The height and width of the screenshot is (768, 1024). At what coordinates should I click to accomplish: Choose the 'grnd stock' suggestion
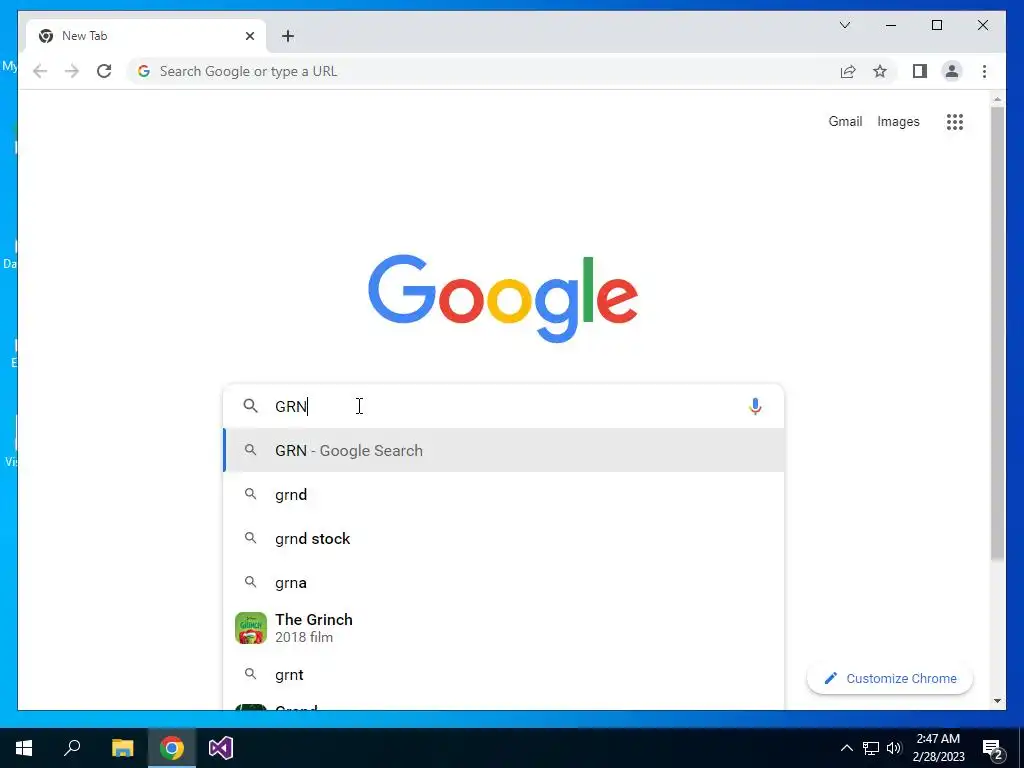pyautogui.click(x=503, y=539)
